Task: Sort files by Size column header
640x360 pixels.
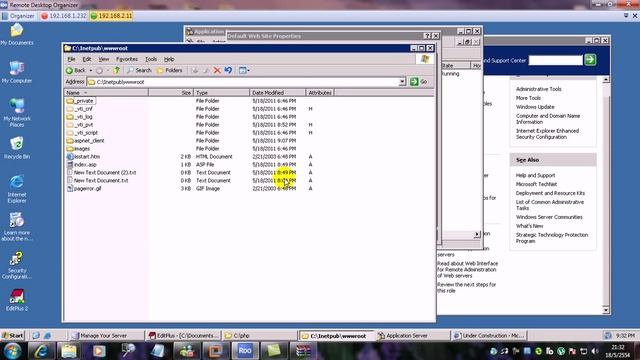Action: 171,93
